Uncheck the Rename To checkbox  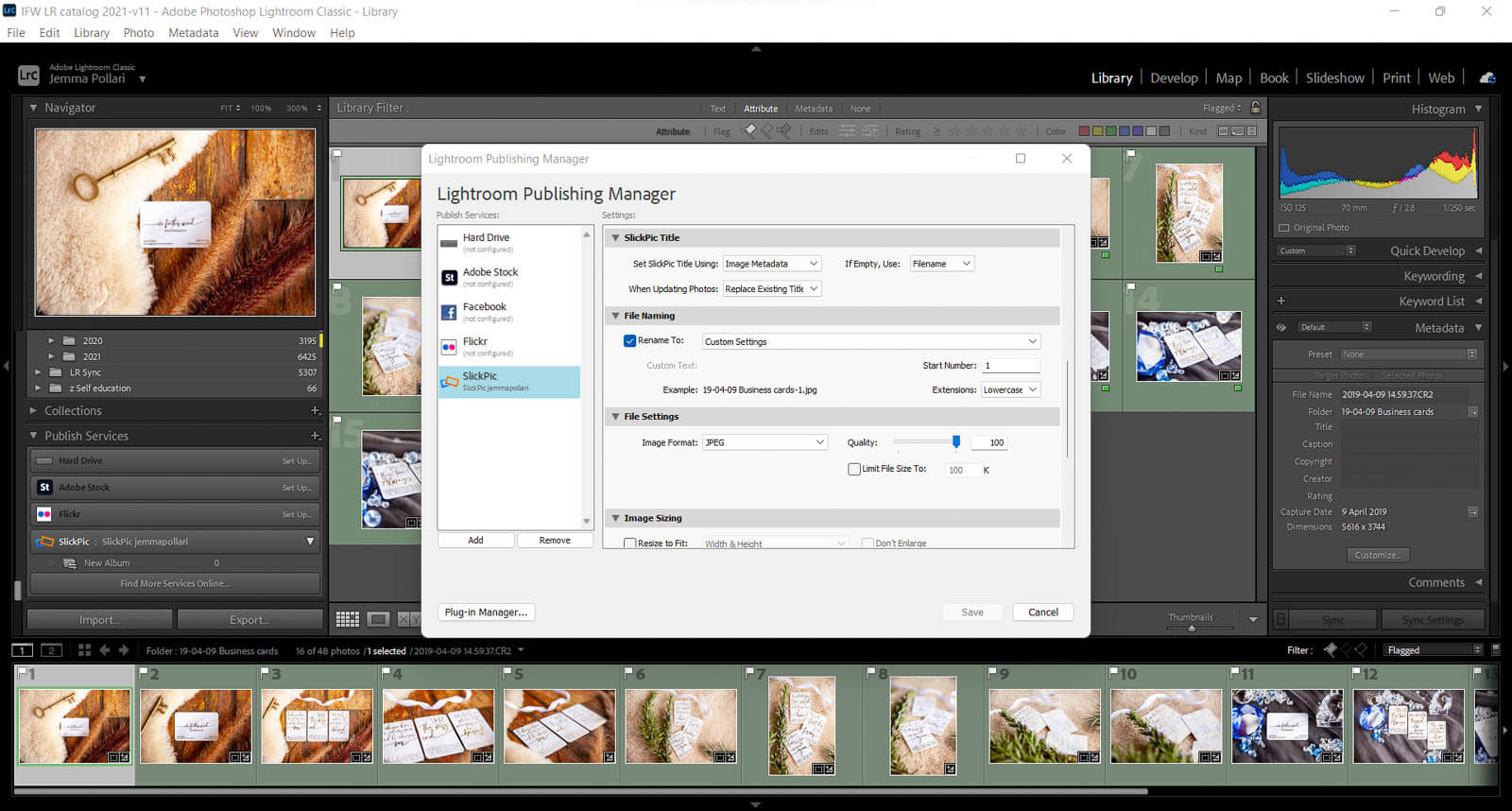[629, 341]
